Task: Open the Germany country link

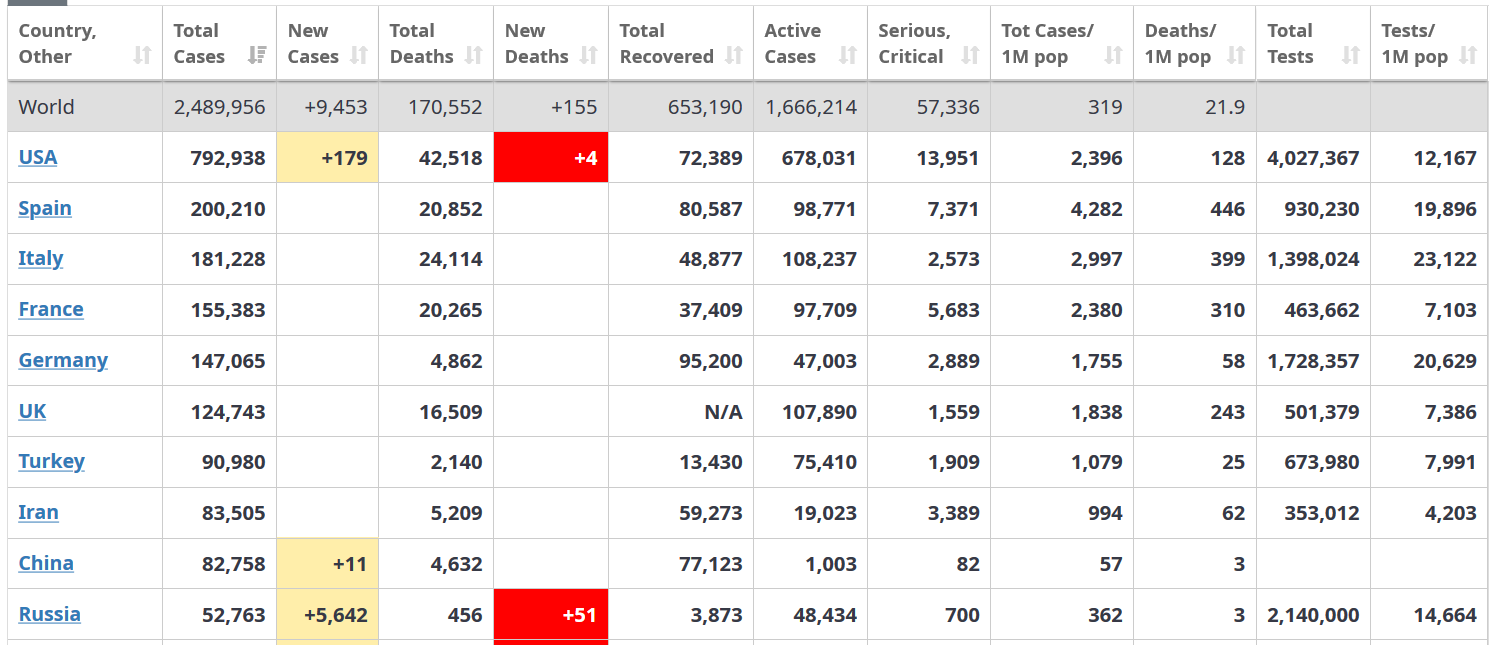Action: click(63, 360)
